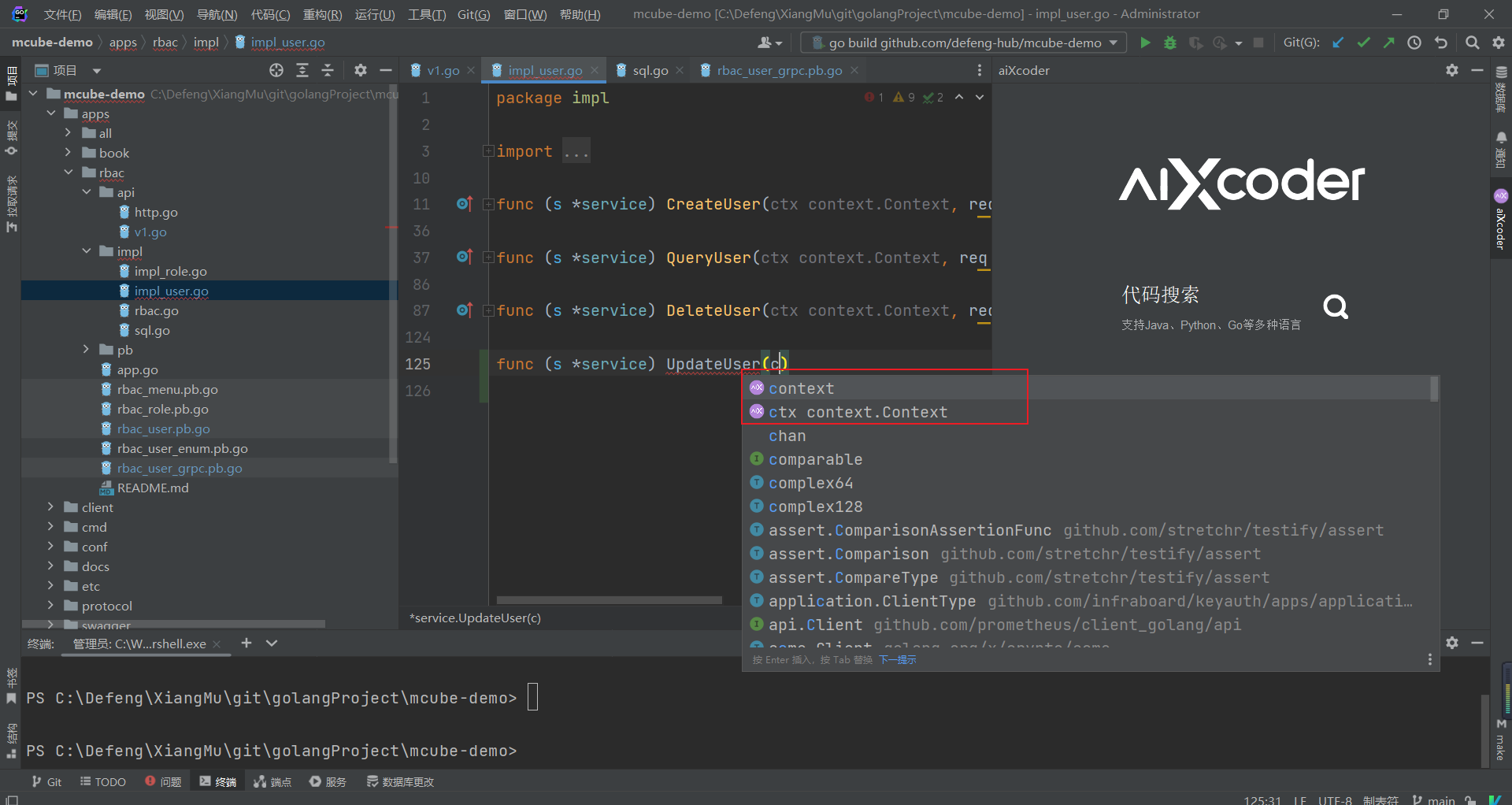Click UTF-8 encoding in status bar
The width and height of the screenshot is (1512, 805).
(x=1335, y=799)
